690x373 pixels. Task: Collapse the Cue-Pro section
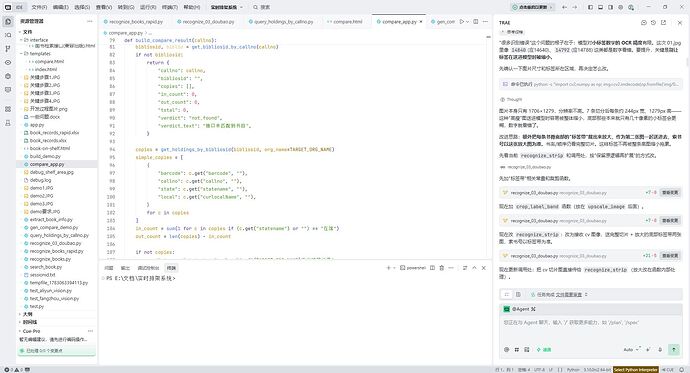tap(20, 331)
